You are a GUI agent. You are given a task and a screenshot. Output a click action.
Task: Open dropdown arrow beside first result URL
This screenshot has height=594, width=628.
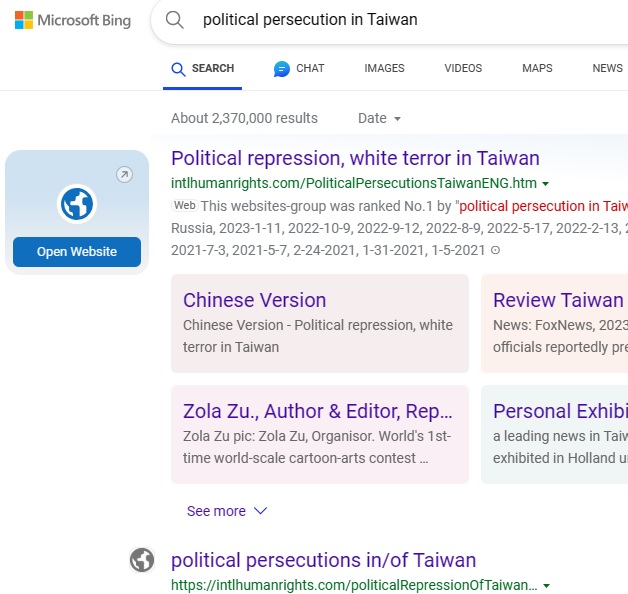pos(546,184)
